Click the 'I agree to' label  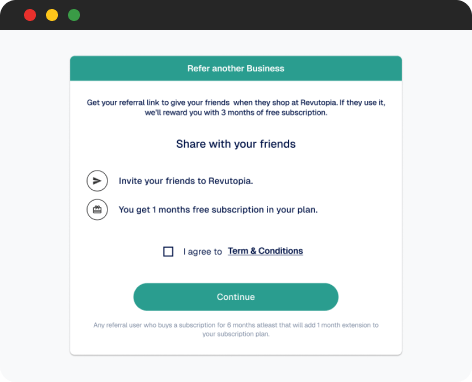[202, 252]
